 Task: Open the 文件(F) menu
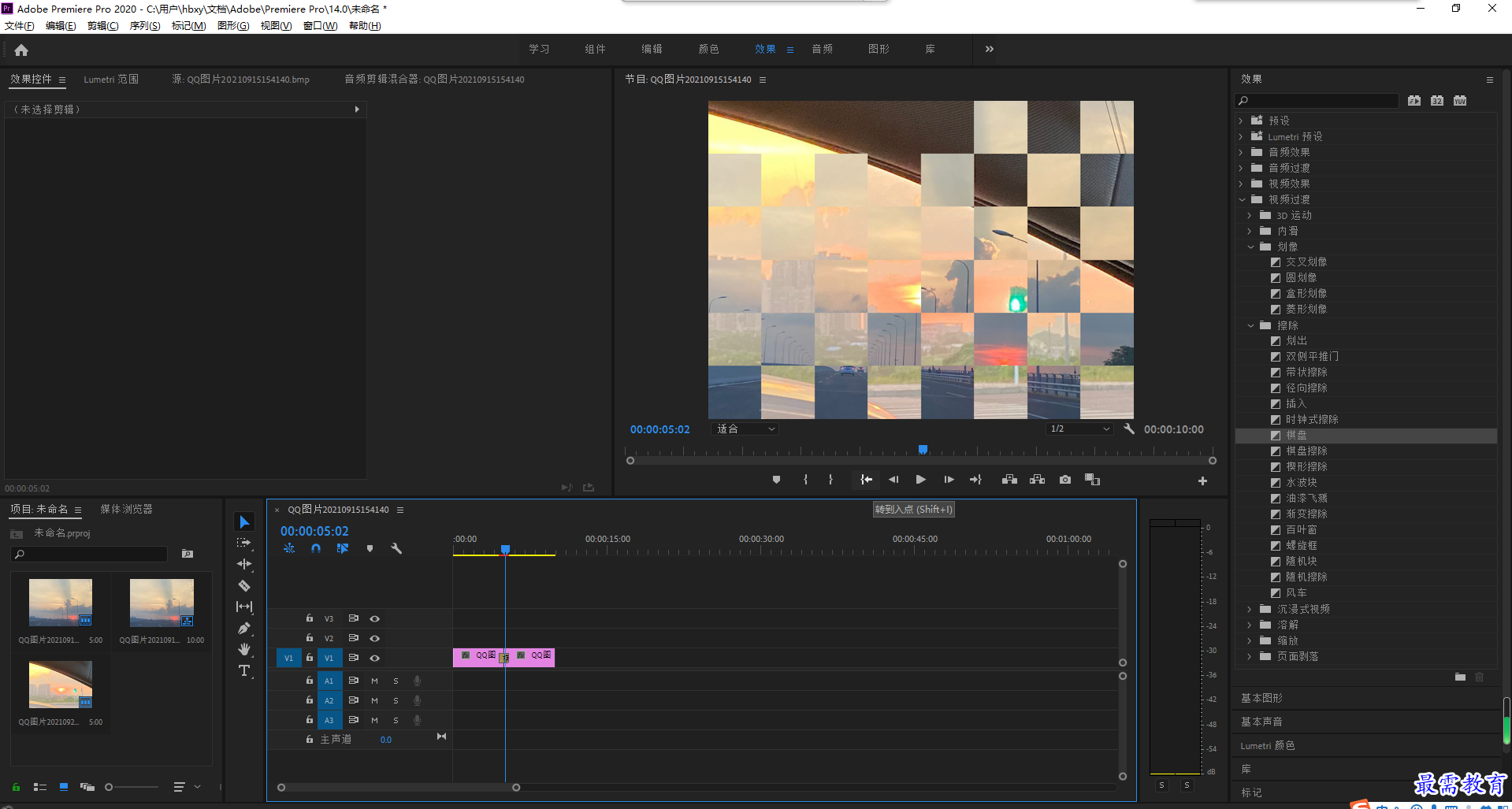pos(20,25)
